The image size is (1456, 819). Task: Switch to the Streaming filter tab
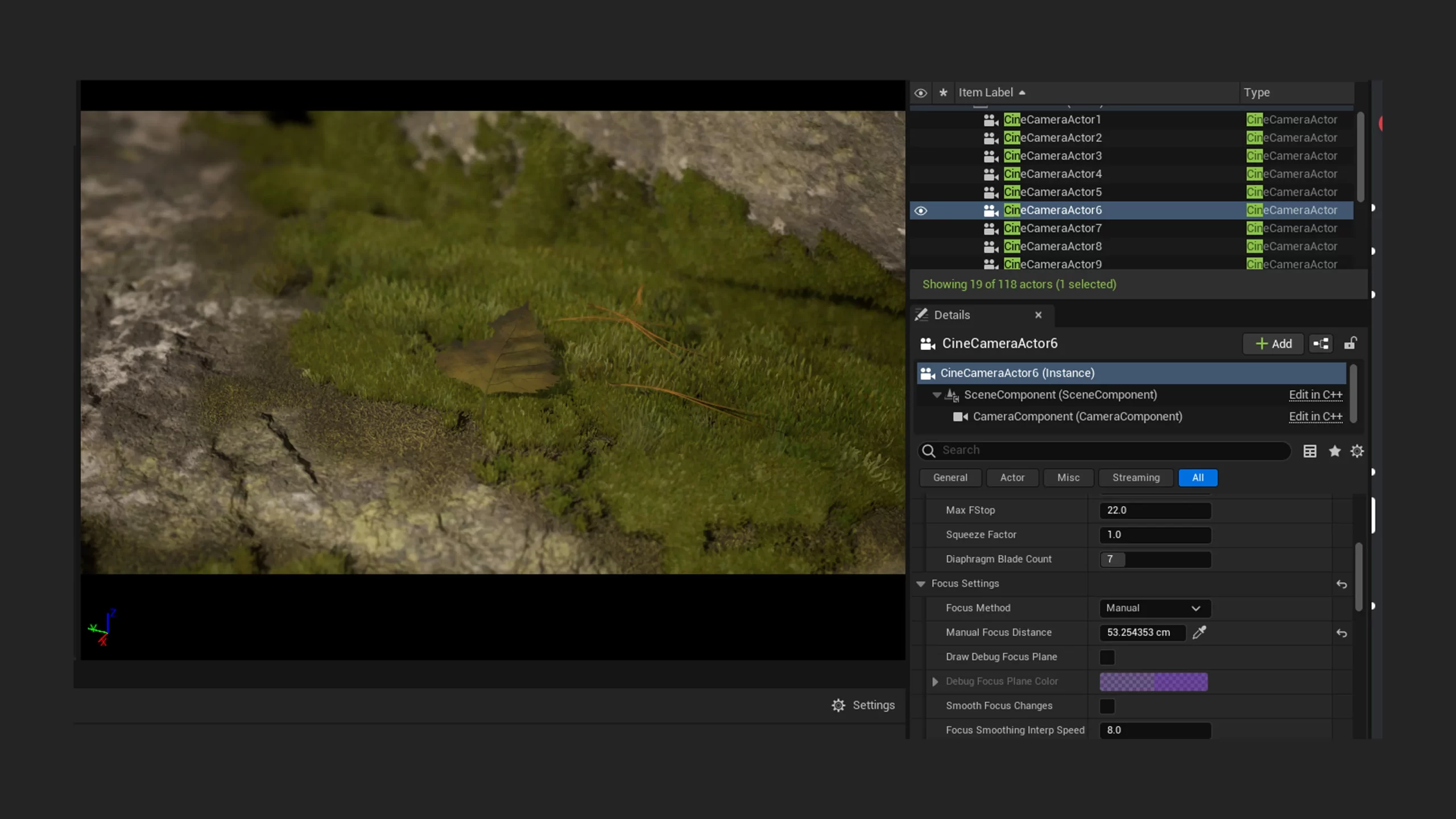[x=1136, y=478]
